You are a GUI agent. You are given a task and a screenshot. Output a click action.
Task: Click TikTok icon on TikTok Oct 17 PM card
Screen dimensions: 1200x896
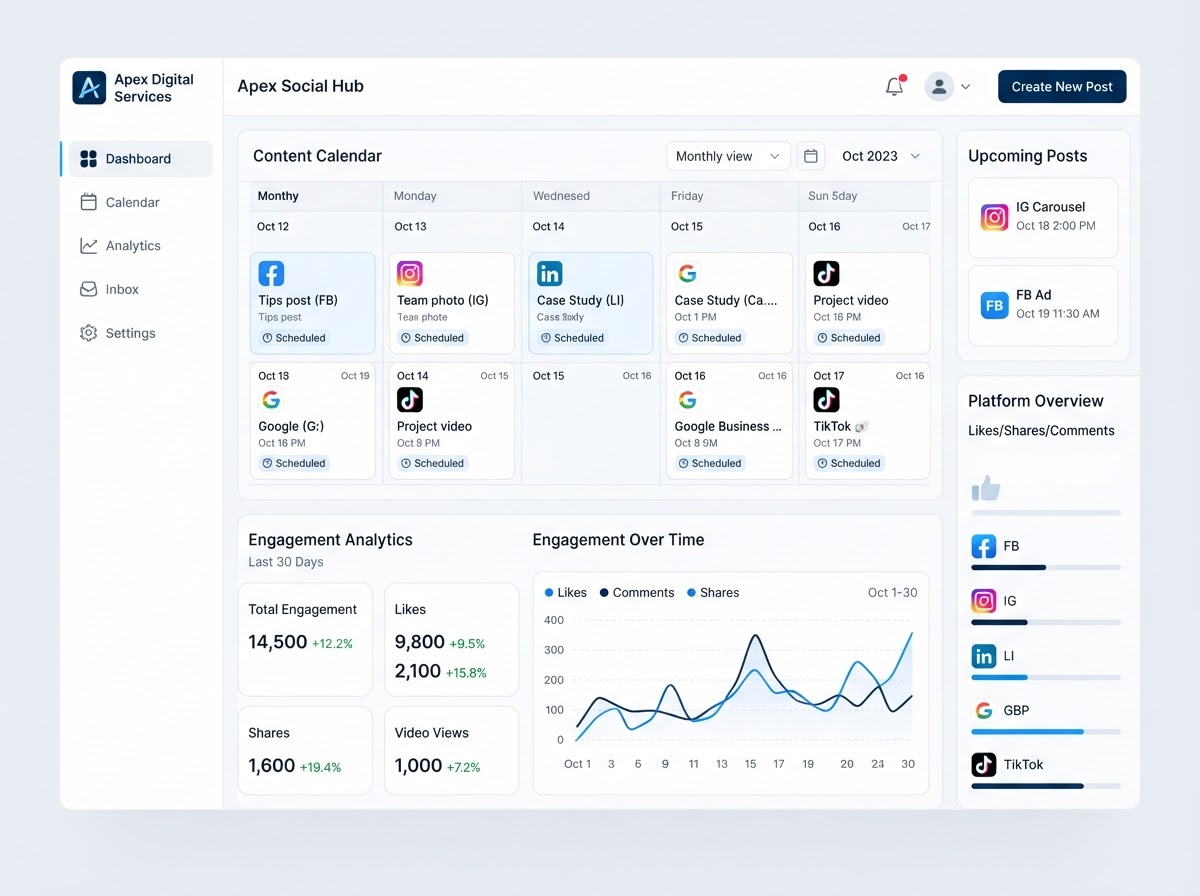pos(826,400)
